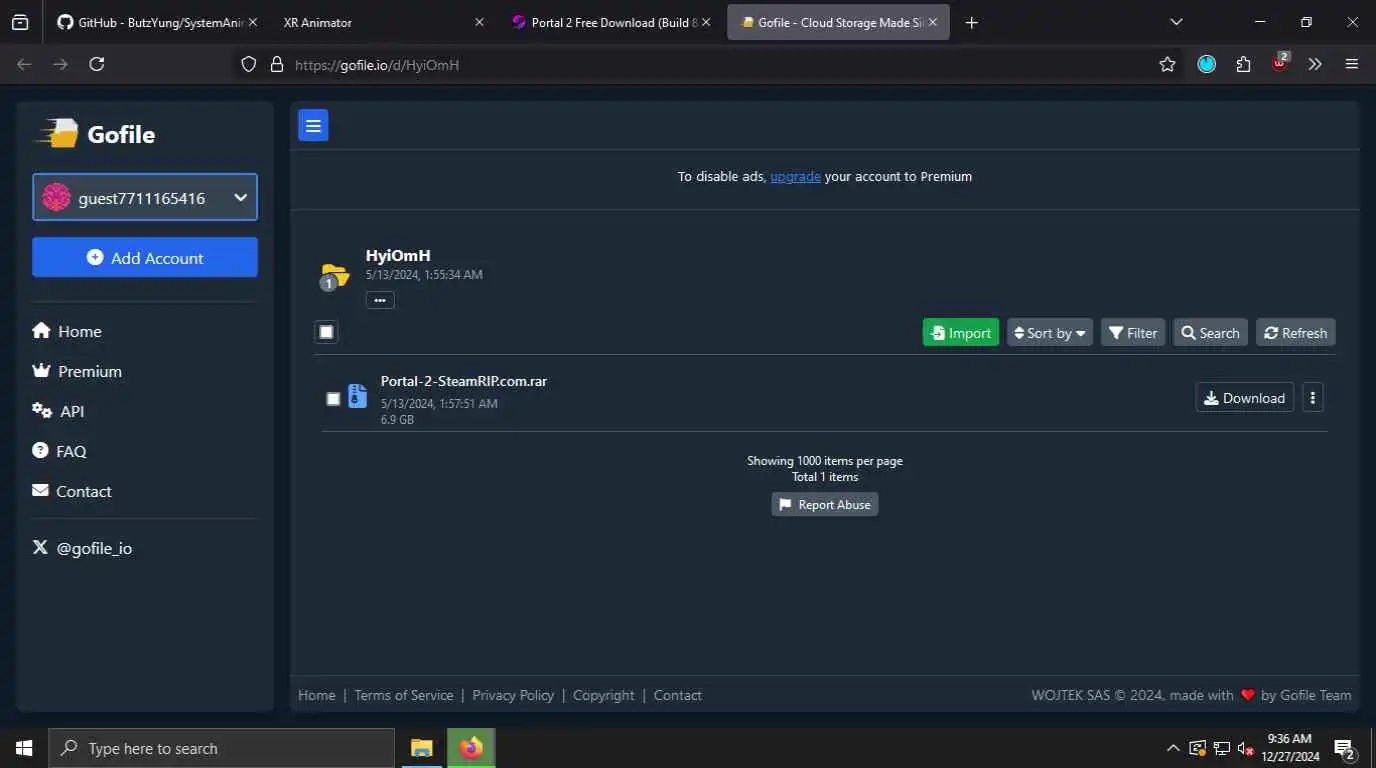The image size is (1376, 768).
Task: Close the Gofile browser tab
Action: click(x=933, y=22)
